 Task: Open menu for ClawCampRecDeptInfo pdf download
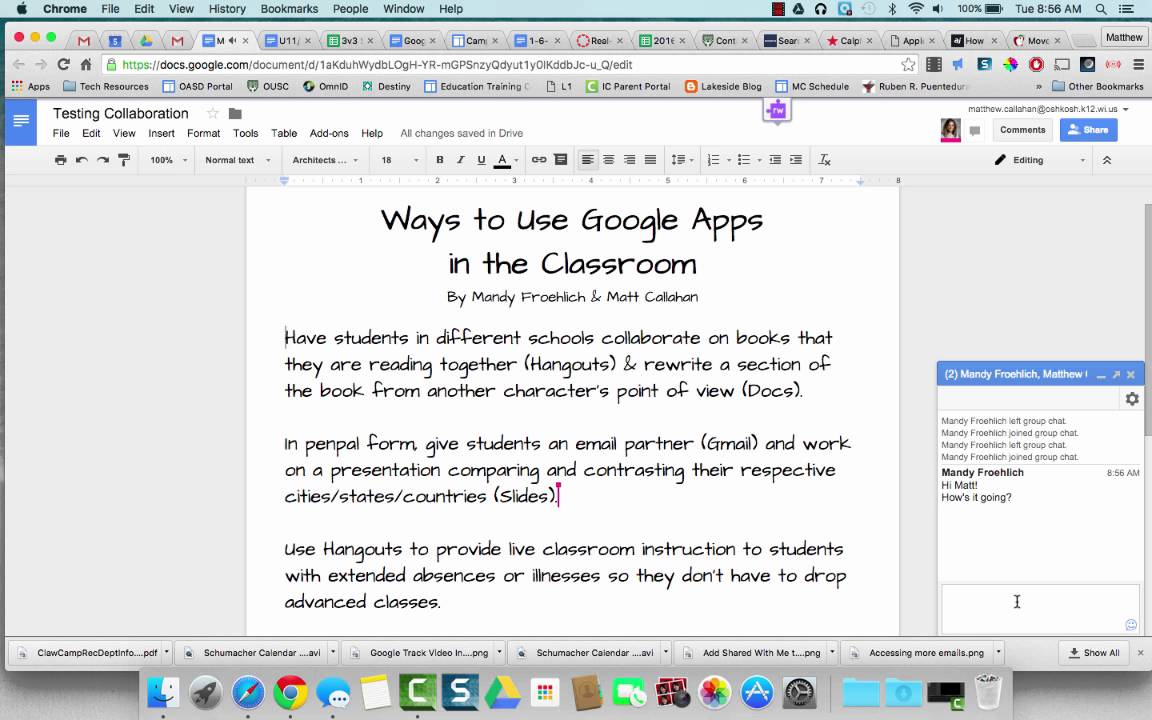tap(167, 652)
